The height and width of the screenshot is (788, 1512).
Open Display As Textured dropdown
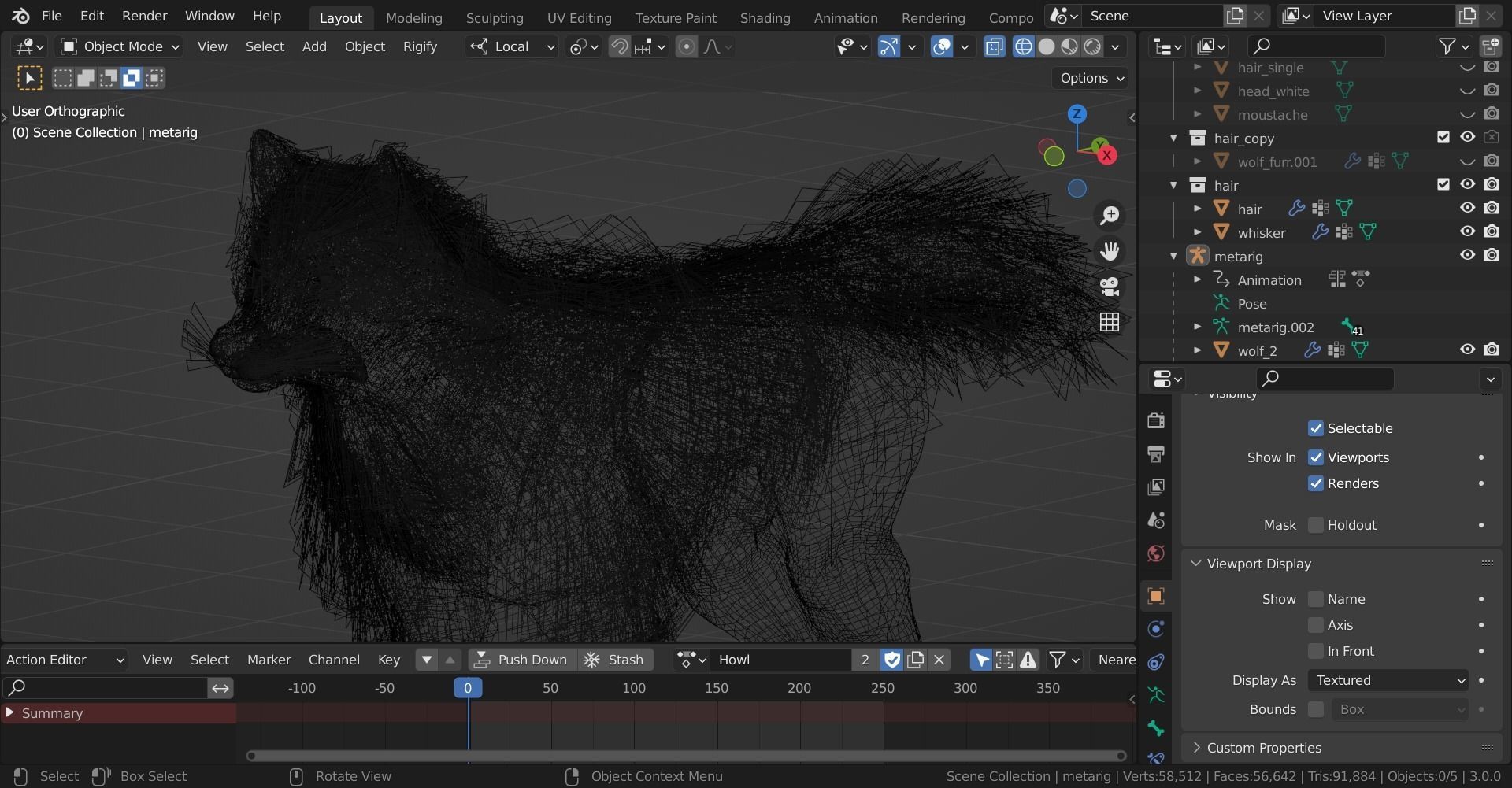click(x=1388, y=680)
